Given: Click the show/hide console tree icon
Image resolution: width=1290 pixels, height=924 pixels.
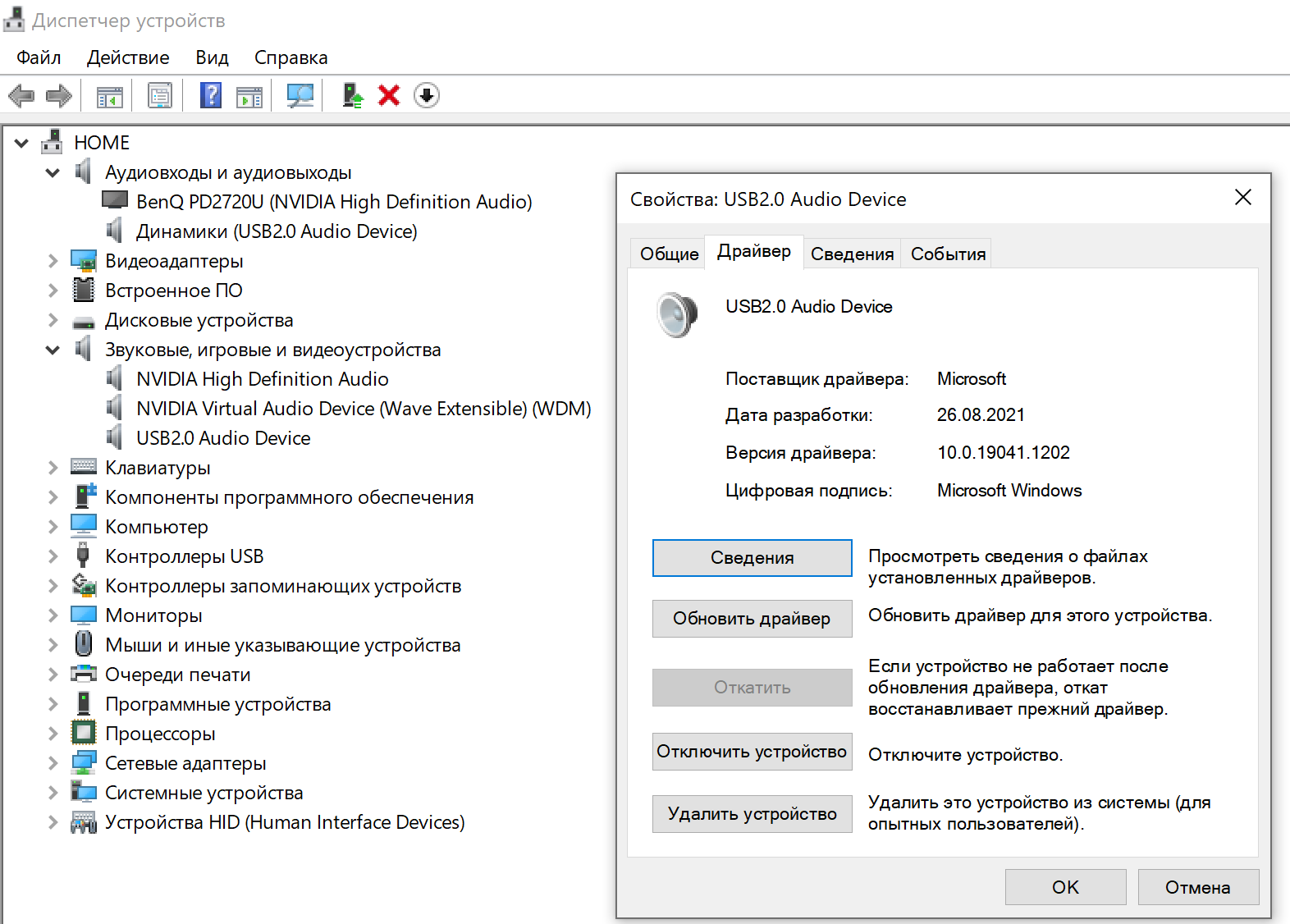Looking at the screenshot, I should pos(110,96).
